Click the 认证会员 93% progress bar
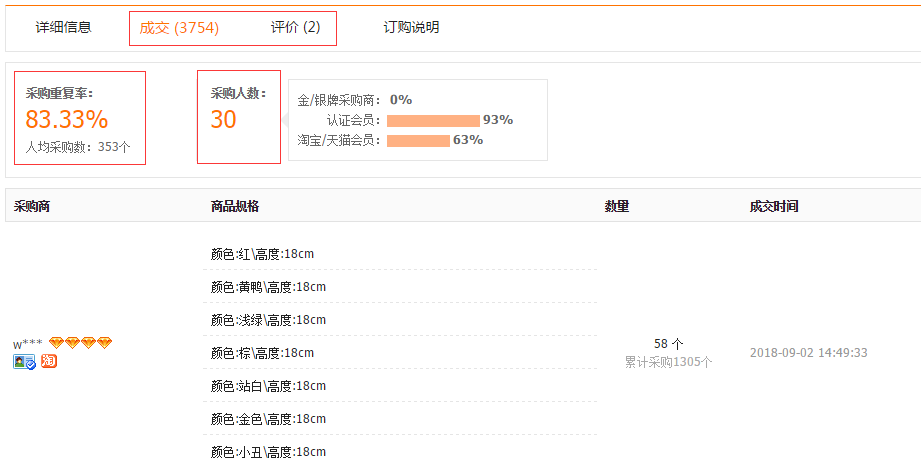Image resolution: width=921 pixels, height=474 pixels. [x=433, y=120]
